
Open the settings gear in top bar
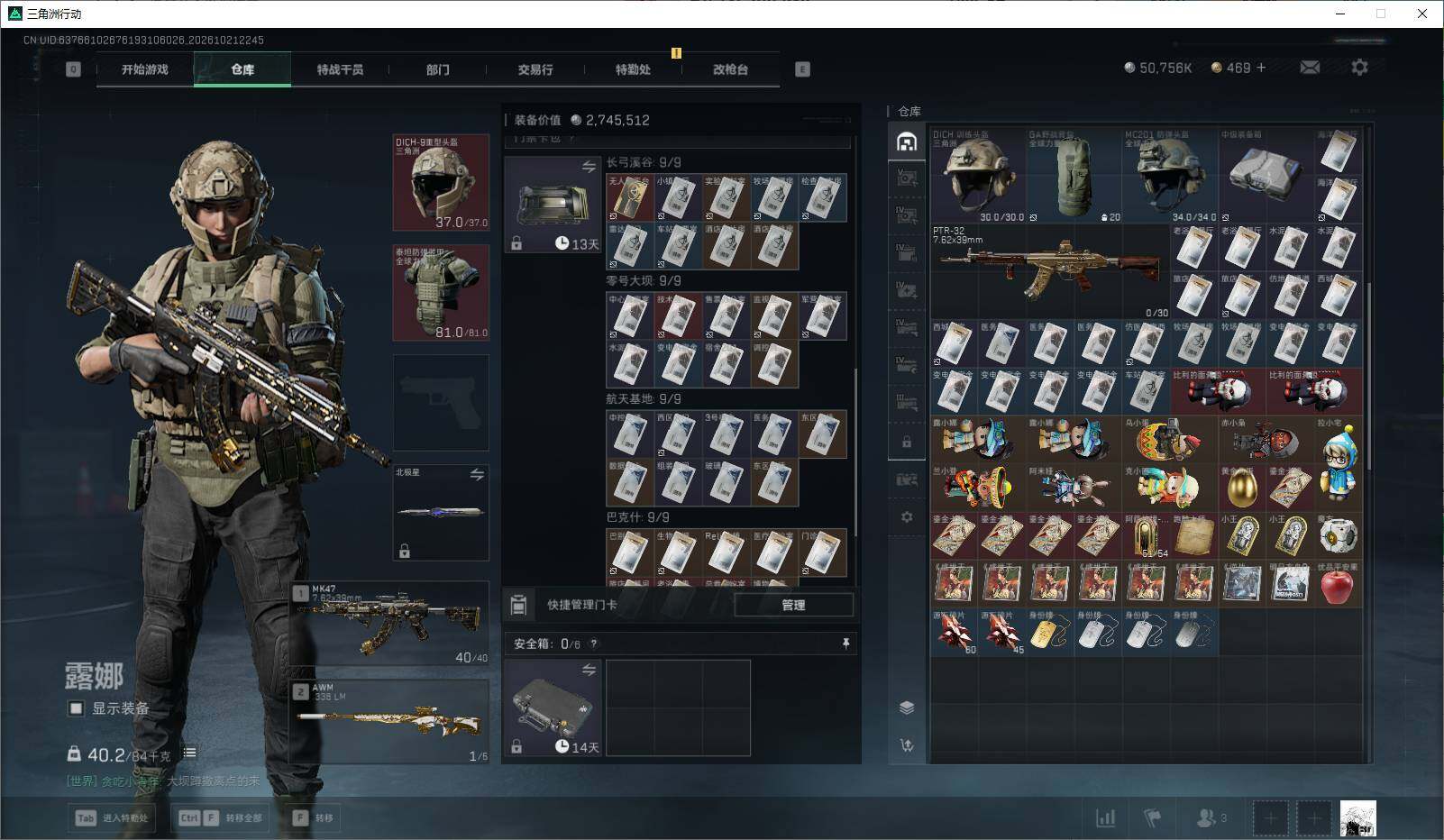click(1359, 68)
